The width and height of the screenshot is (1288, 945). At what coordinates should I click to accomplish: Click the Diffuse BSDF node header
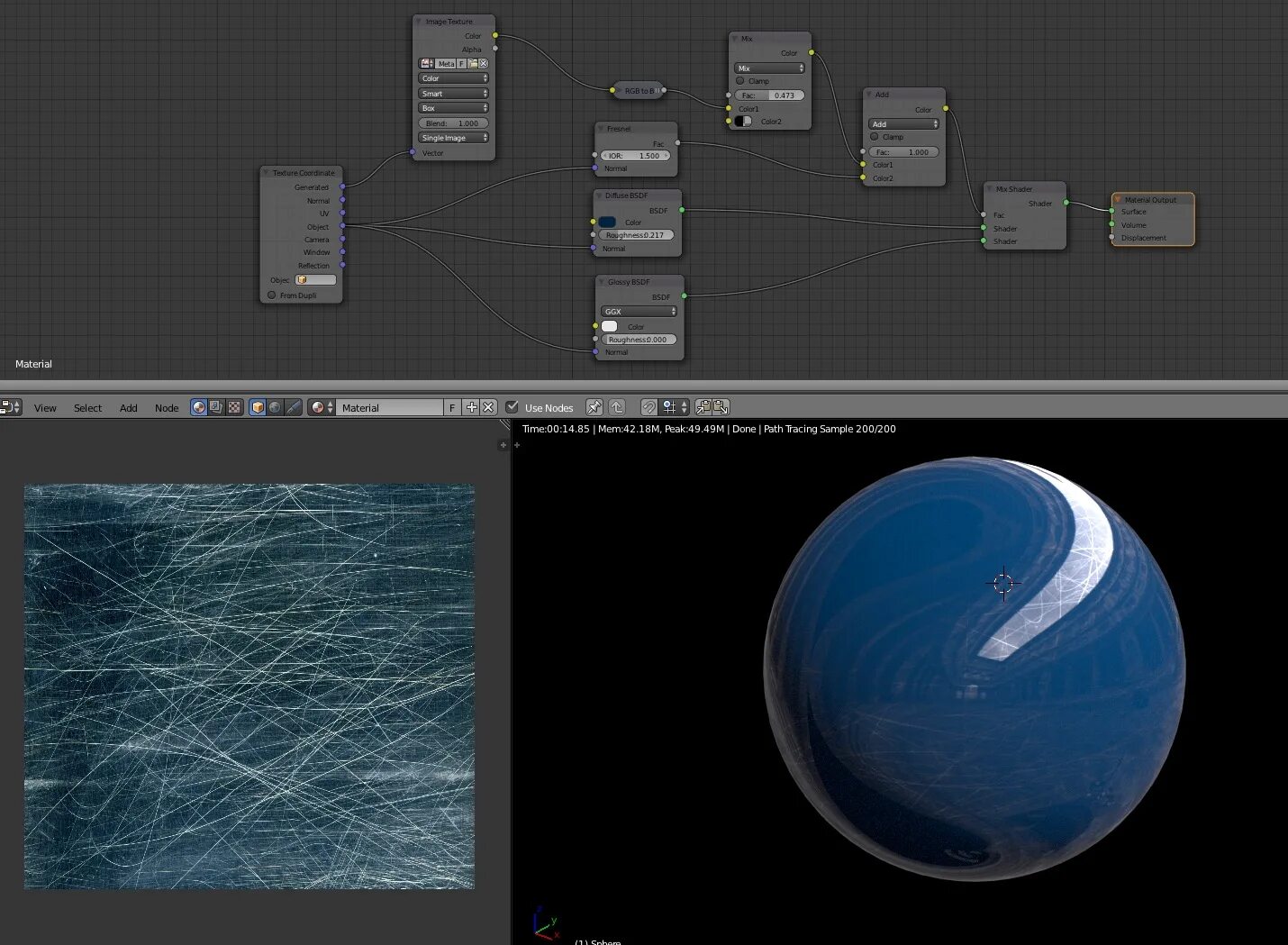pyautogui.click(x=638, y=195)
